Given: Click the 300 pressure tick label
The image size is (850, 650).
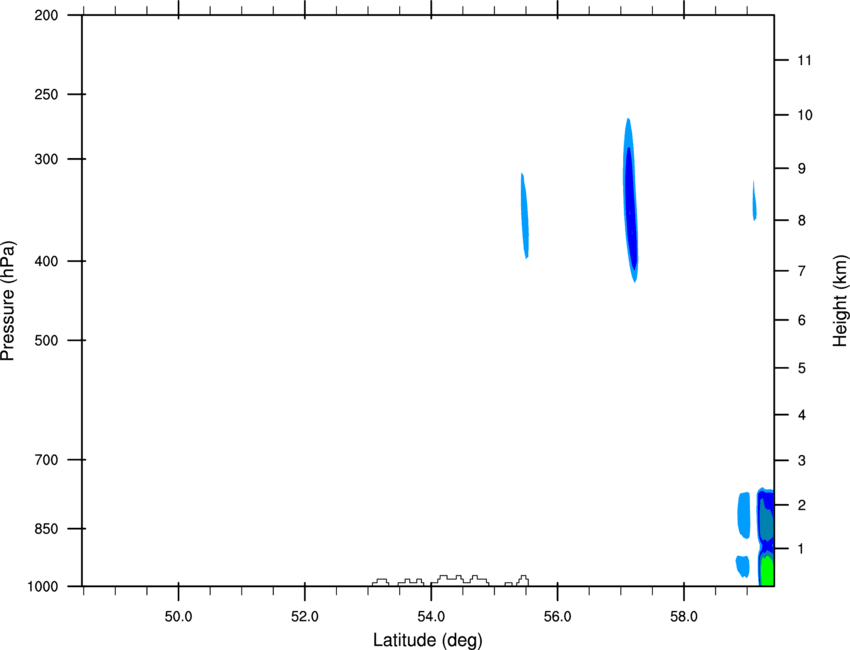Looking at the screenshot, I should pos(47,159).
